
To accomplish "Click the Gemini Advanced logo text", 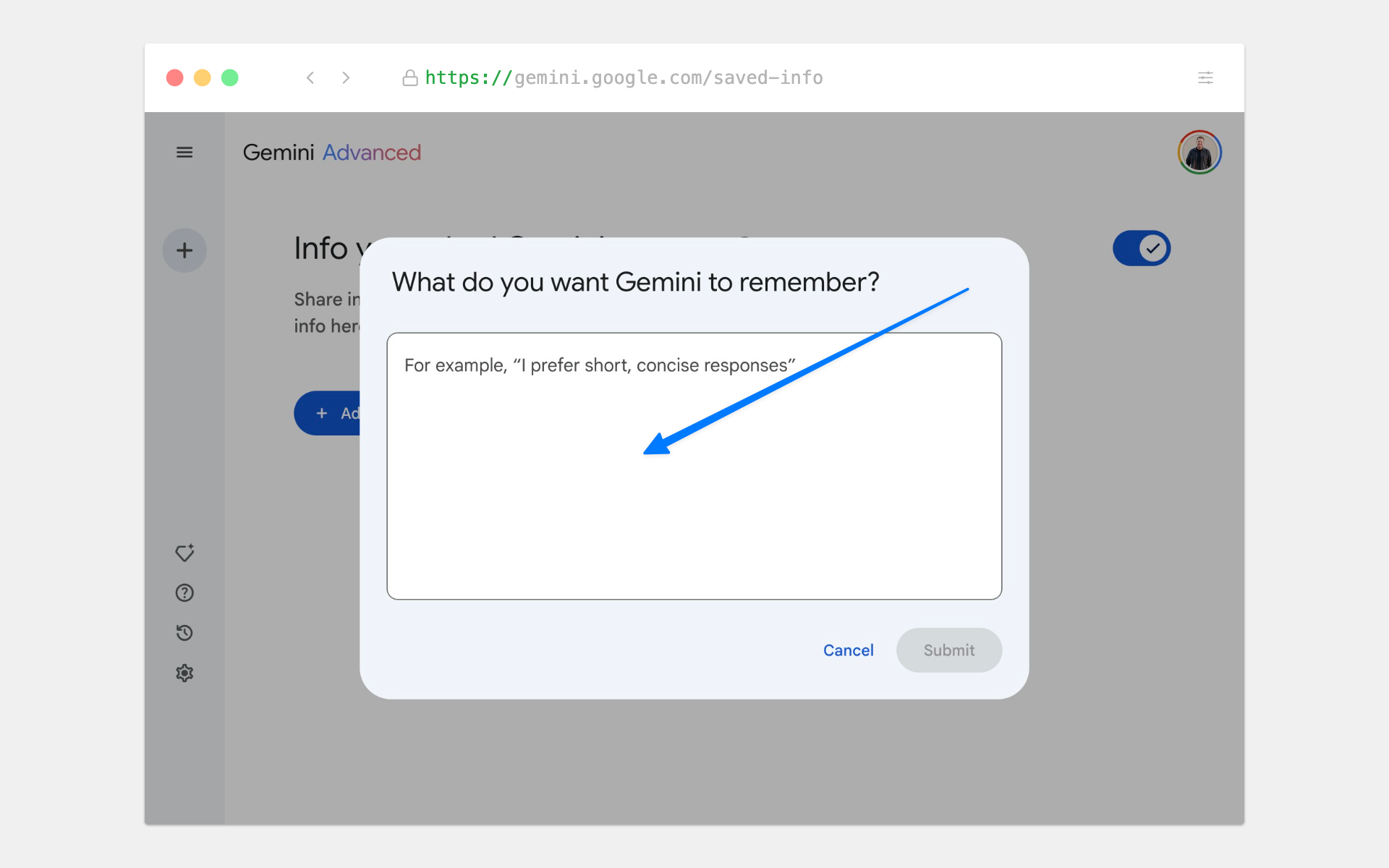I will pos(332,153).
